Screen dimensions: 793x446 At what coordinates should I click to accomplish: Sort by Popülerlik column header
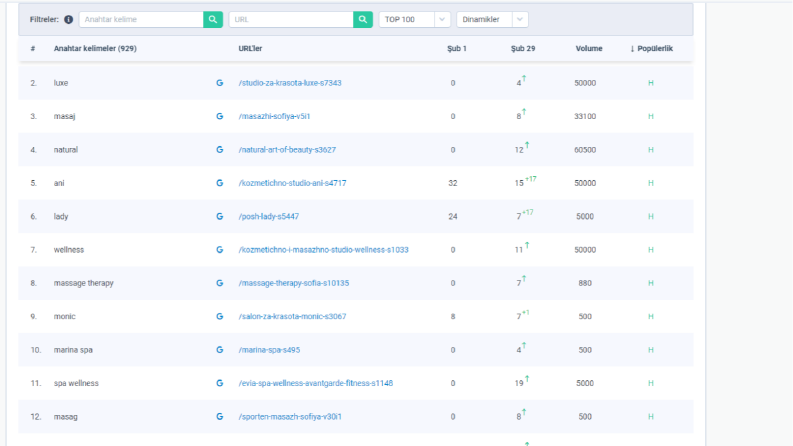point(651,49)
